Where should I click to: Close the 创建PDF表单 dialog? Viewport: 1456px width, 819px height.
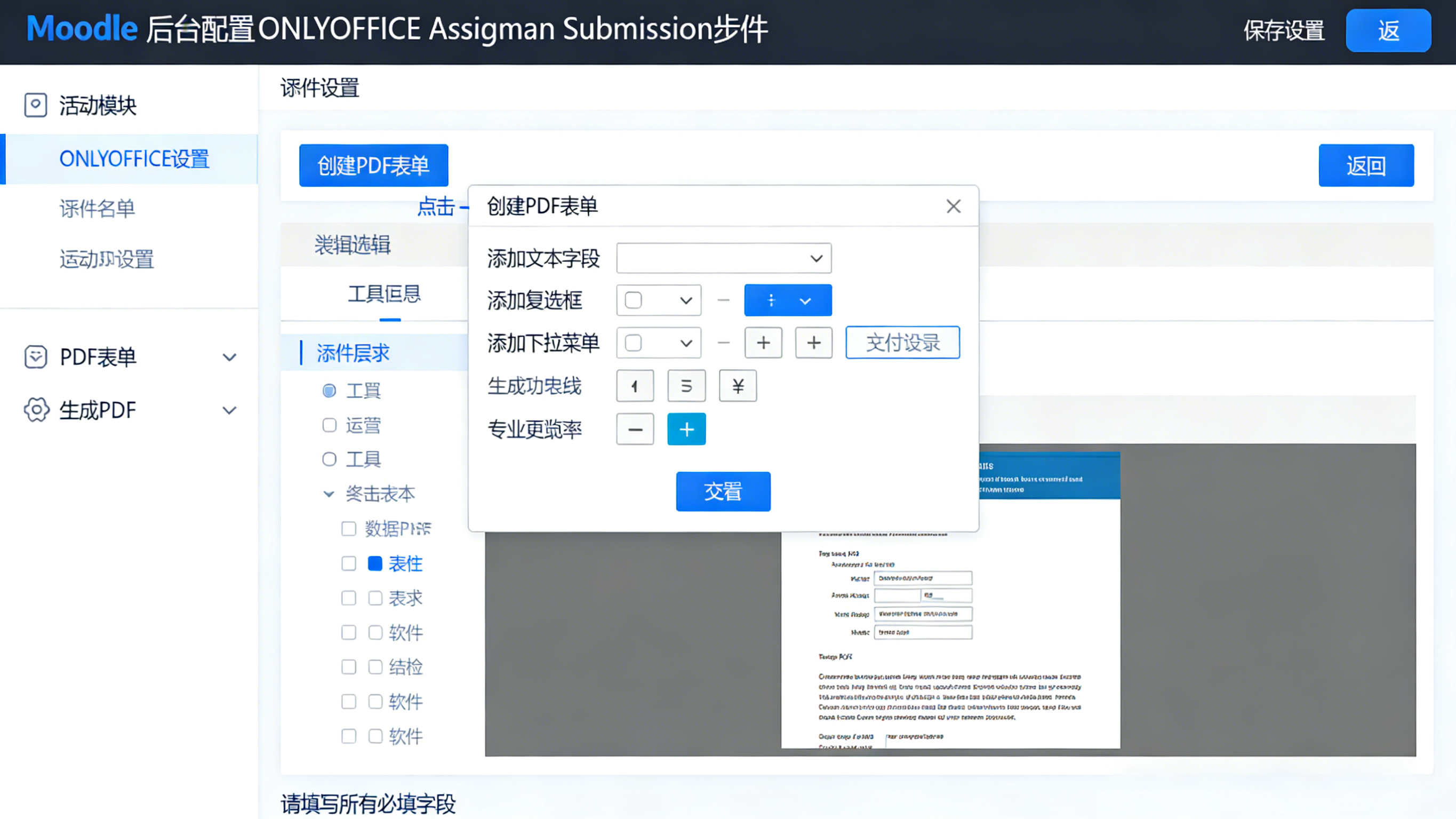954,206
